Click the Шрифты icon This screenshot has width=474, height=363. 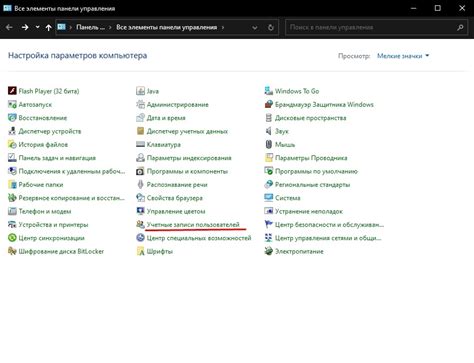pyautogui.click(x=140, y=251)
